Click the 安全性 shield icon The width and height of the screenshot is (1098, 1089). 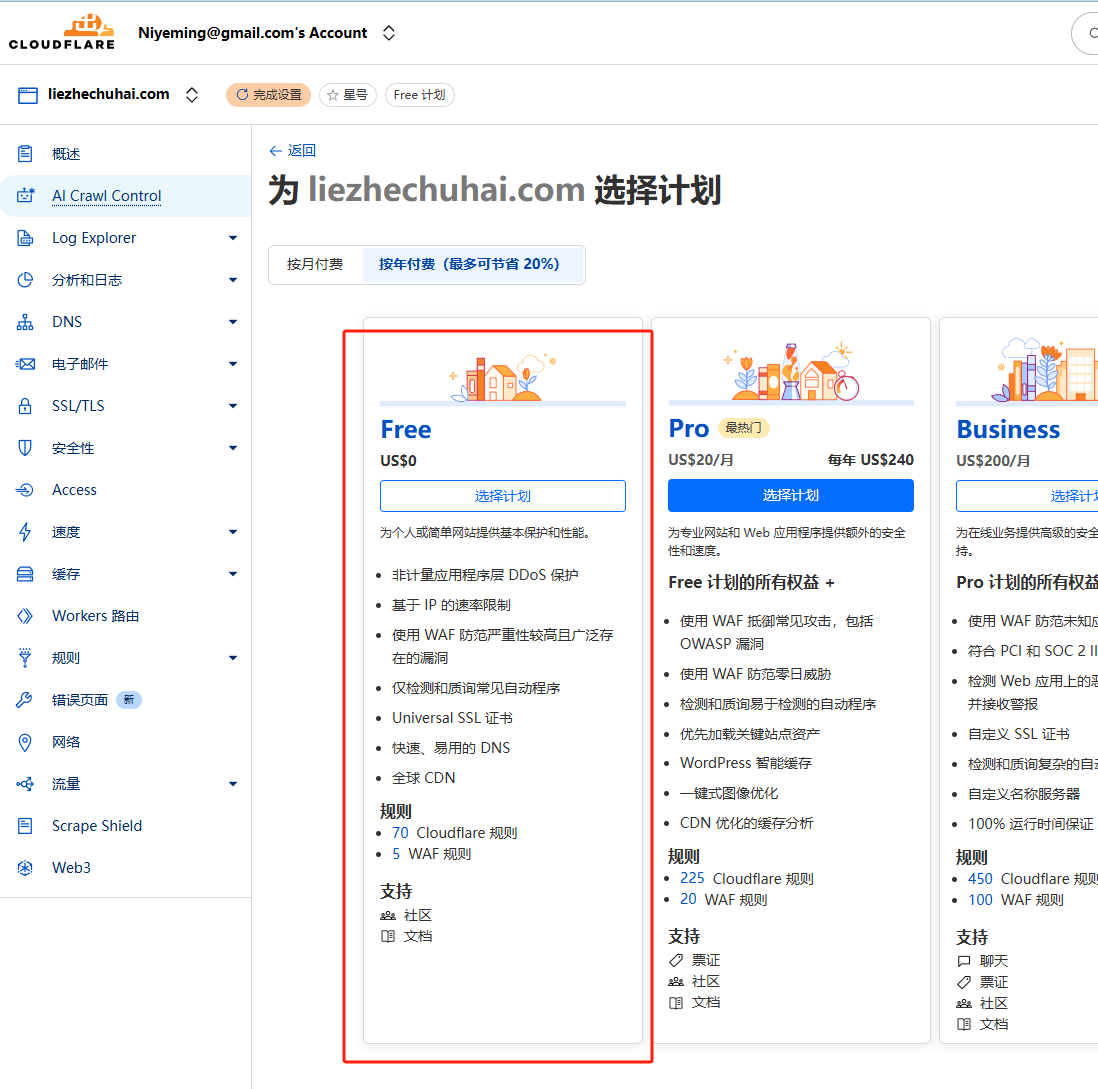pyautogui.click(x=26, y=447)
